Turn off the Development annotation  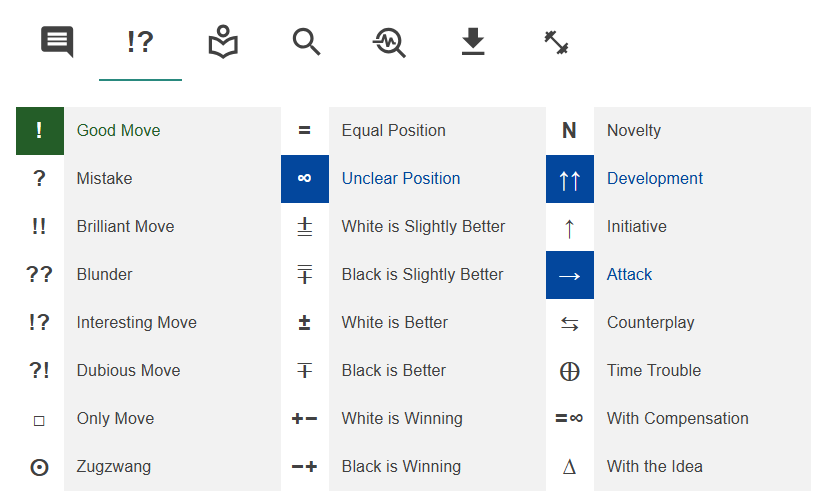click(678, 179)
